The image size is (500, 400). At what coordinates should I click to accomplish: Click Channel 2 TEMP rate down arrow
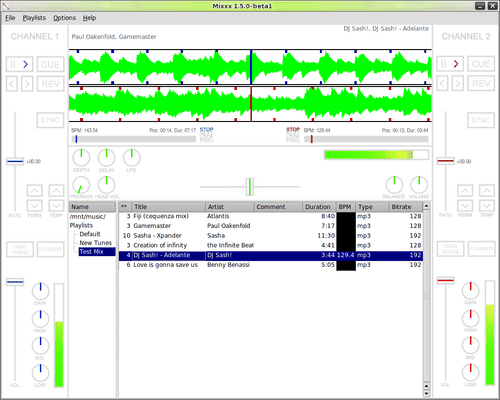pyautogui.click(x=487, y=205)
